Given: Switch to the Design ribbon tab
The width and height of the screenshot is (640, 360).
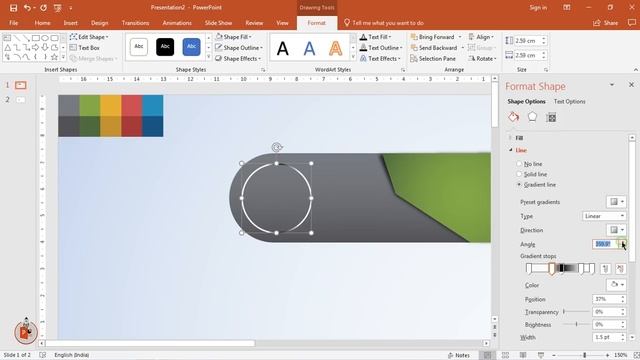Looking at the screenshot, I should click(100, 23).
